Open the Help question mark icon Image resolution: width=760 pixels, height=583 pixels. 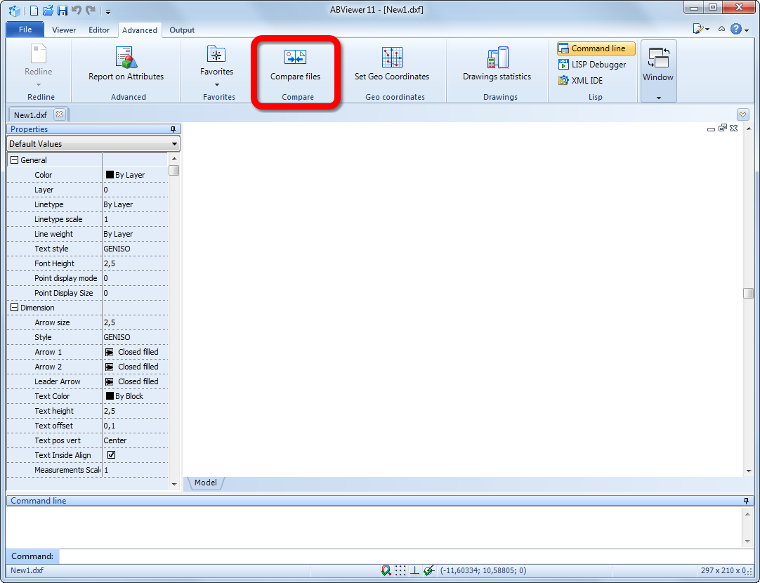736,29
